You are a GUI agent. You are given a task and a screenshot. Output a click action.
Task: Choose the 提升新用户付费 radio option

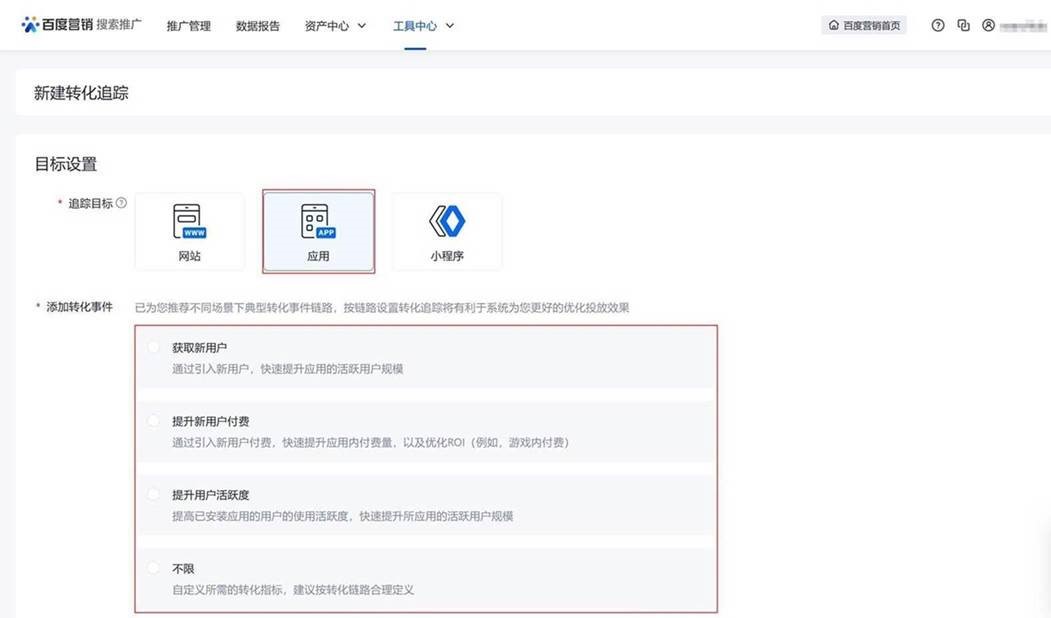point(153,421)
